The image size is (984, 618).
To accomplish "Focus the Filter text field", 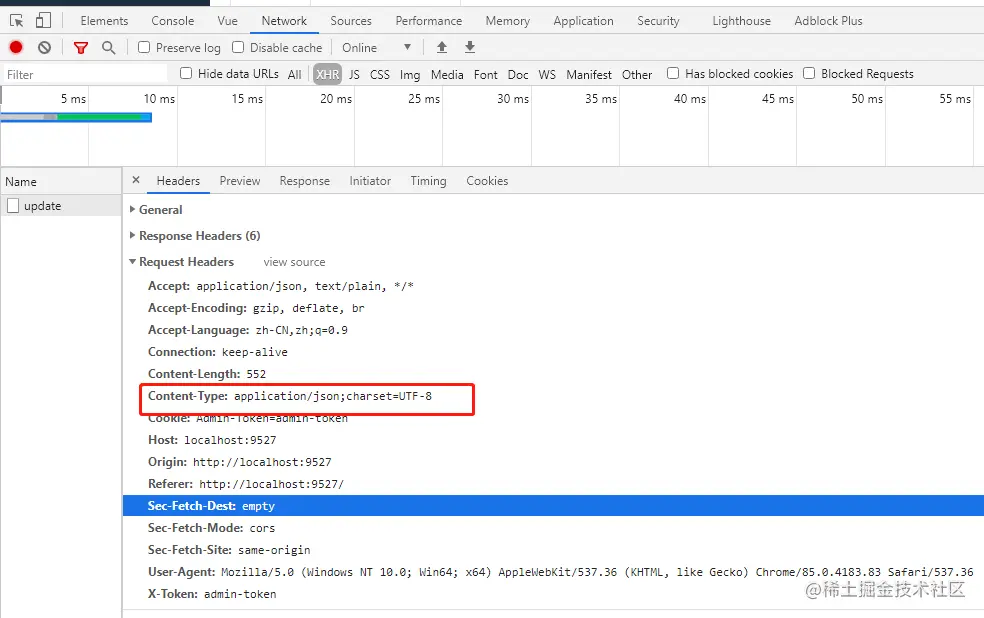I will tap(85, 74).
